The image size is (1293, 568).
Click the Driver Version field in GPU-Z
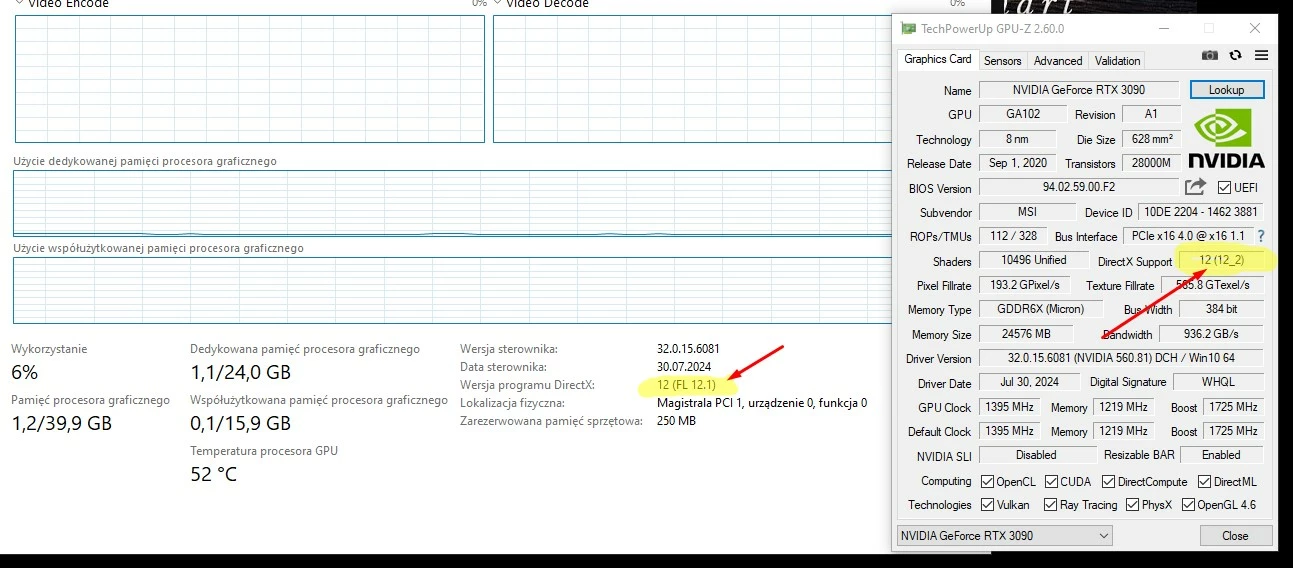point(1121,358)
